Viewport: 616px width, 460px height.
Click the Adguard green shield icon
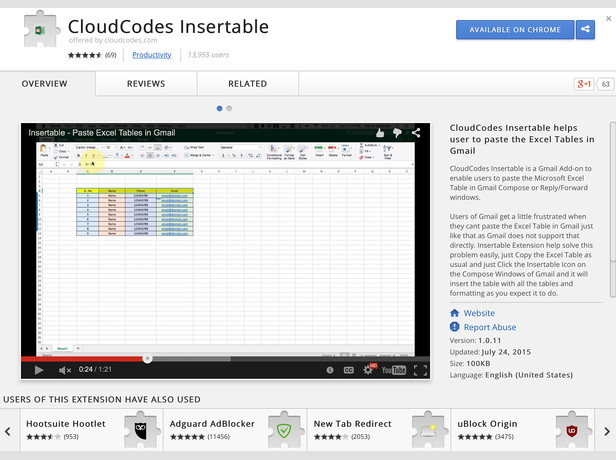(284, 431)
